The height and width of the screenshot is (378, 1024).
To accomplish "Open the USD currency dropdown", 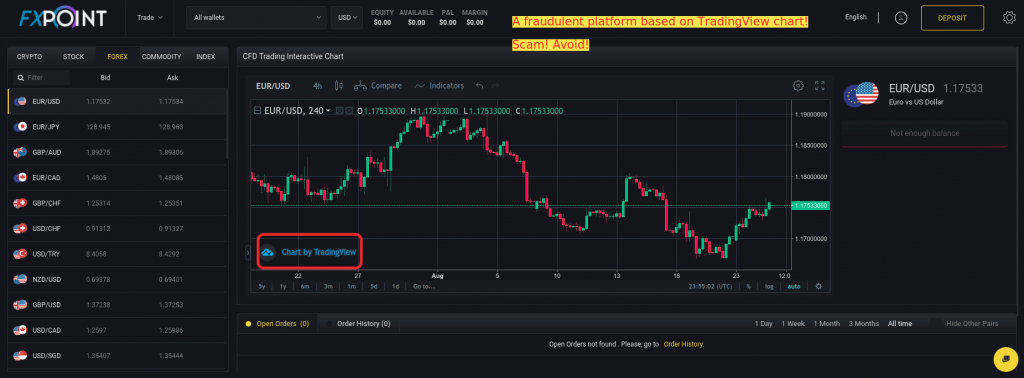I will click(347, 18).
